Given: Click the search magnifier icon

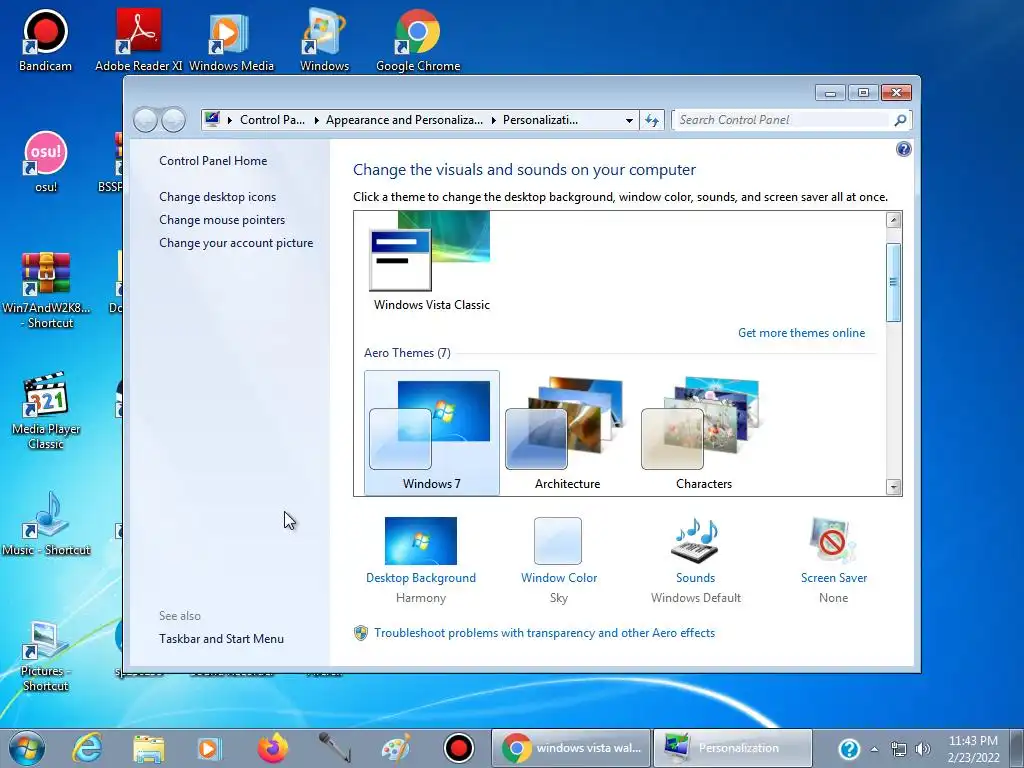Looking at the screenshot, I should [x=900, y=120].
